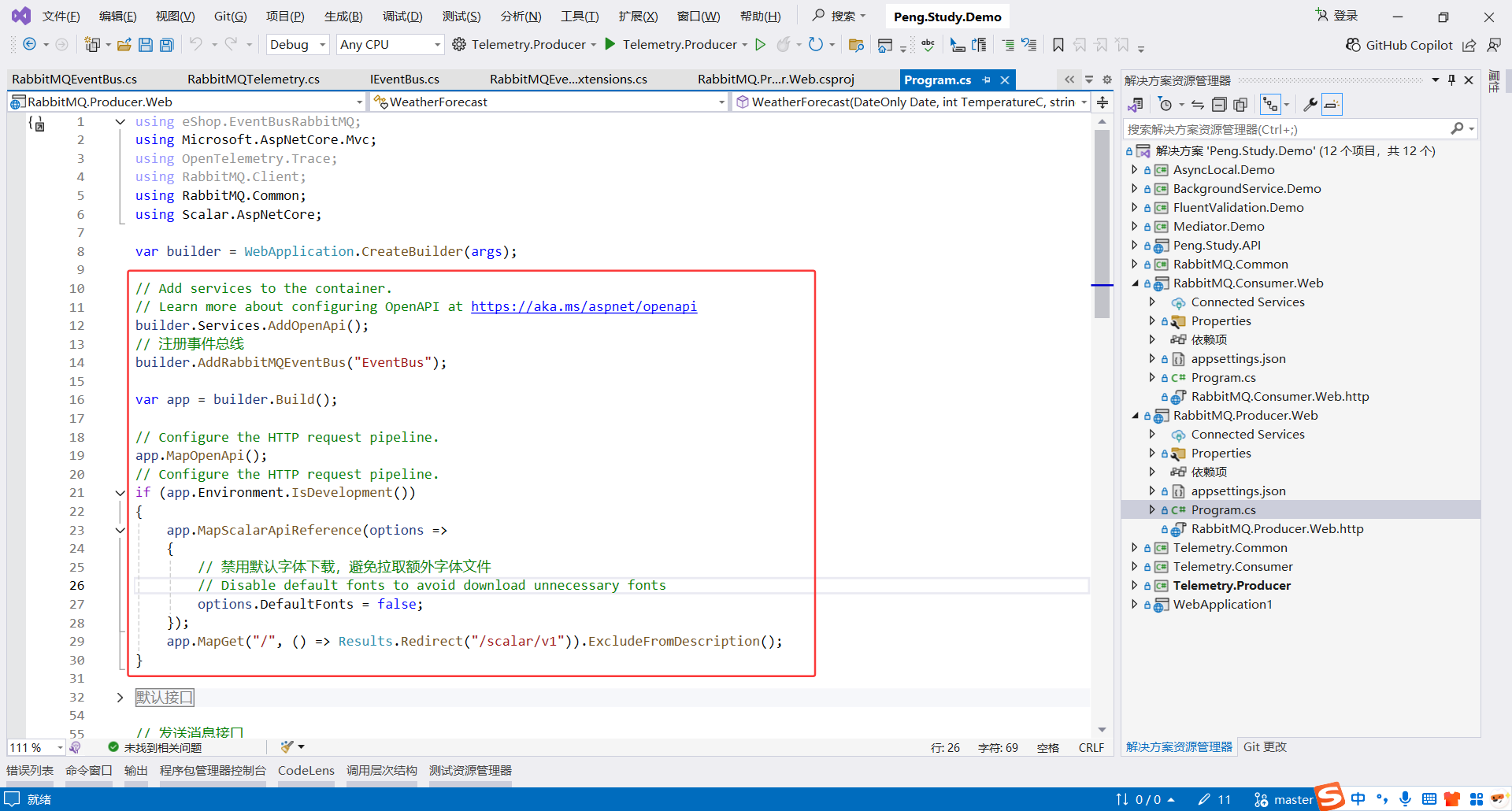The width and height of the screenshot is (1512, 811).
Task: Click the top search 搜索 box
Action: pos(839,16)
